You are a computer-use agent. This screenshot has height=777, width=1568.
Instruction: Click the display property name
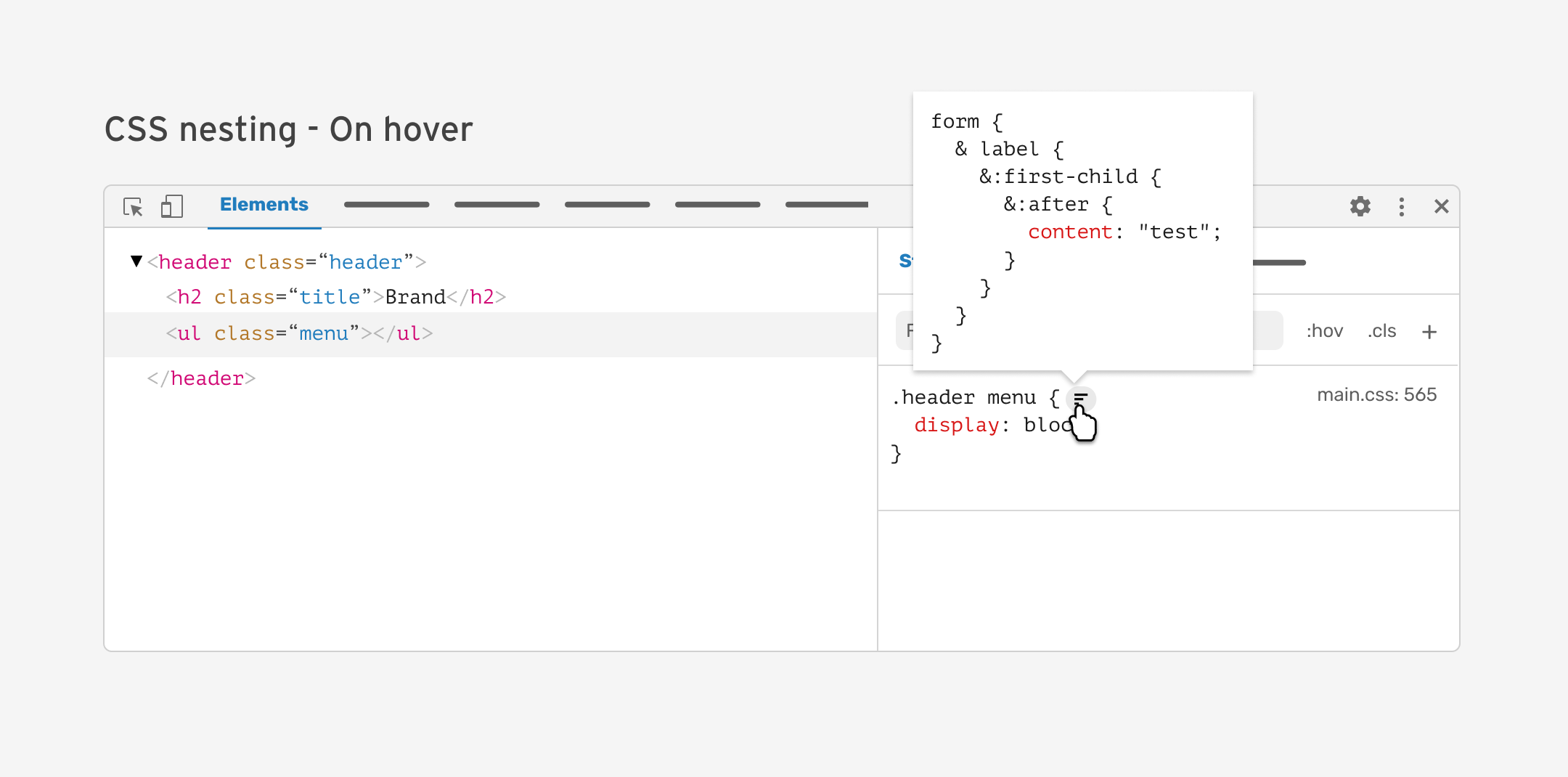[x=956, y=425]
